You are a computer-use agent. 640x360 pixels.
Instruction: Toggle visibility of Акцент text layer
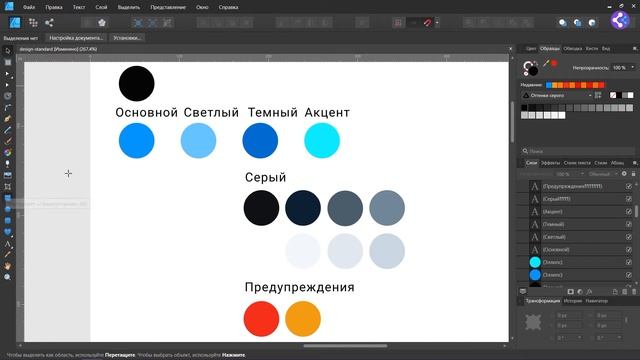[x=629, y=211]
